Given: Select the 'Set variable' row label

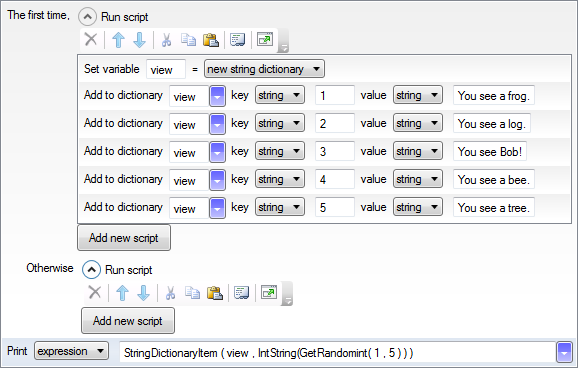Looking at the screenshot, I should tap(112, 69).
